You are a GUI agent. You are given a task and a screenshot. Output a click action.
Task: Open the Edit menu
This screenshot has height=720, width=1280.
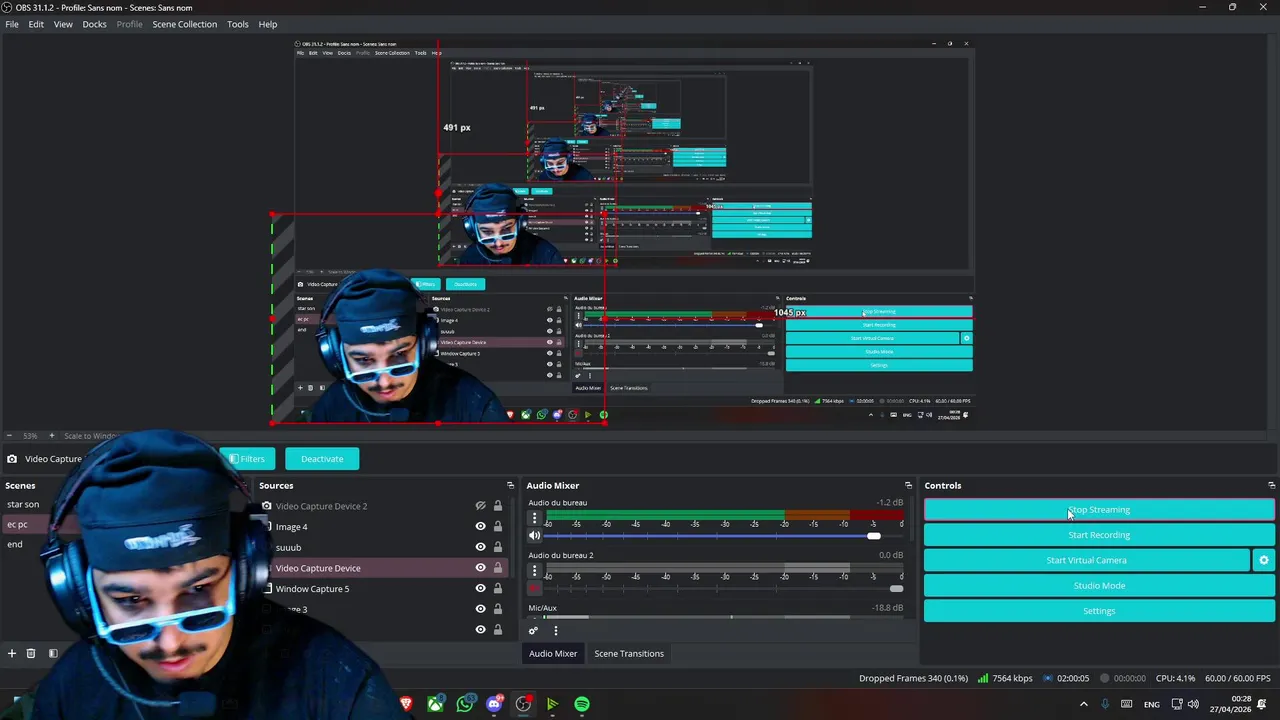[36, 24]
